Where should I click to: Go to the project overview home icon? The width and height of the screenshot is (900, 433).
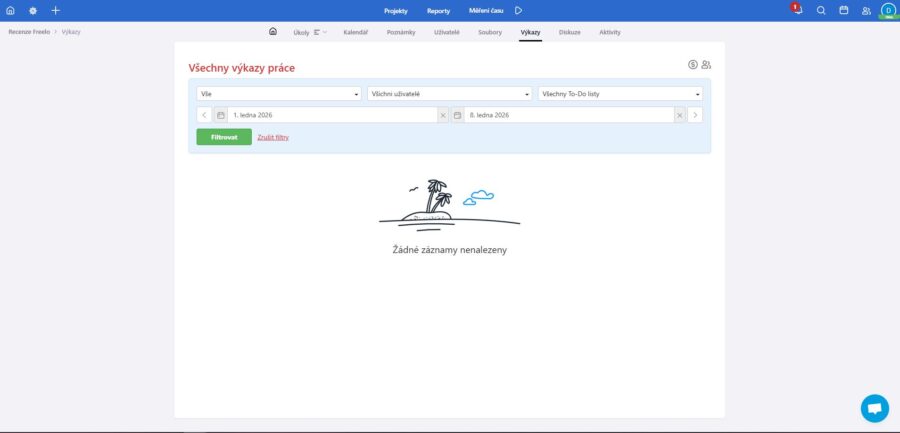273,32
